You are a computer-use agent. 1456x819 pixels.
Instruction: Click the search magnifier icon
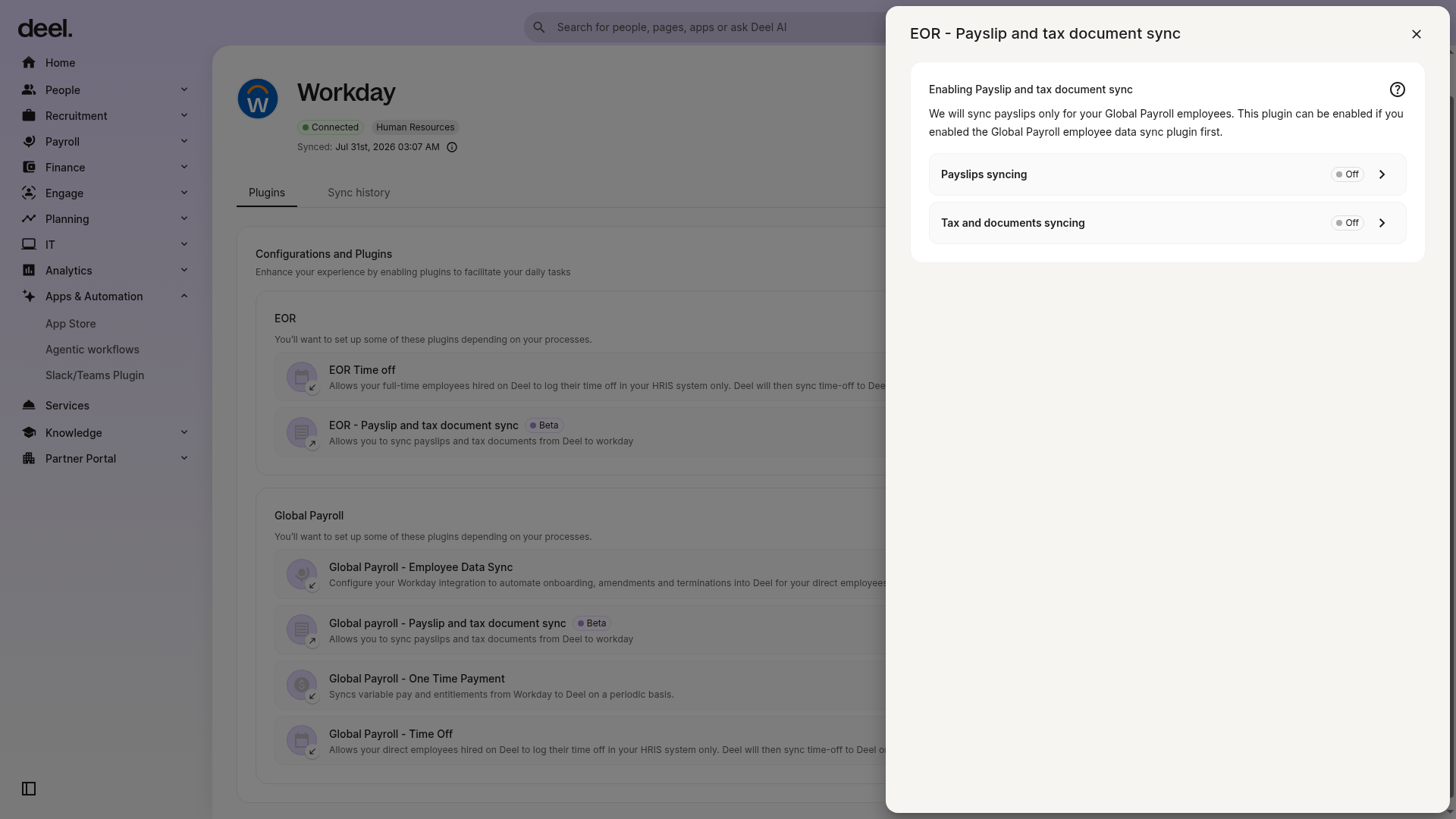[x=539, y=27]
